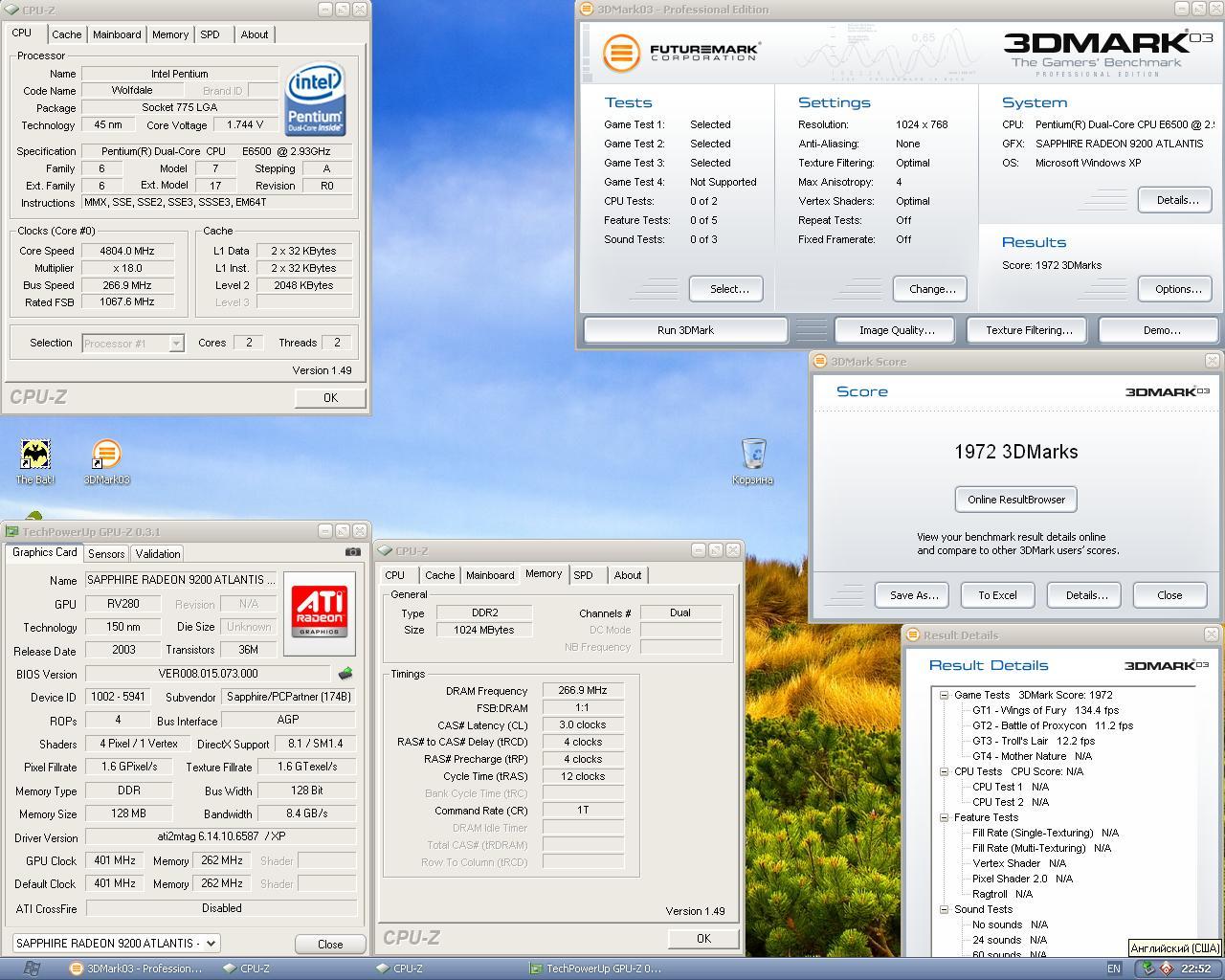Click Change... under Settings
This screenshot has width=1225, height=980.
pyautogui.click(x=931, y=289)
